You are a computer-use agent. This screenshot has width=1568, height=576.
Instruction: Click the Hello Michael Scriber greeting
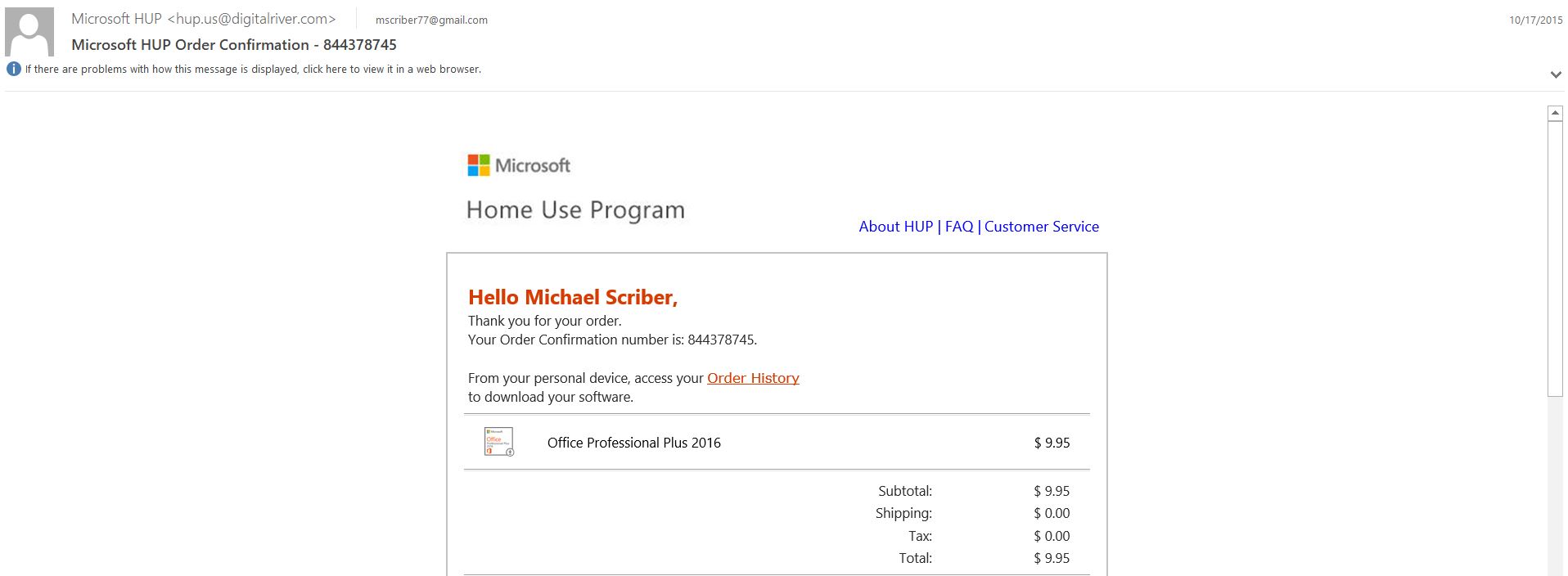click(572, 298)
